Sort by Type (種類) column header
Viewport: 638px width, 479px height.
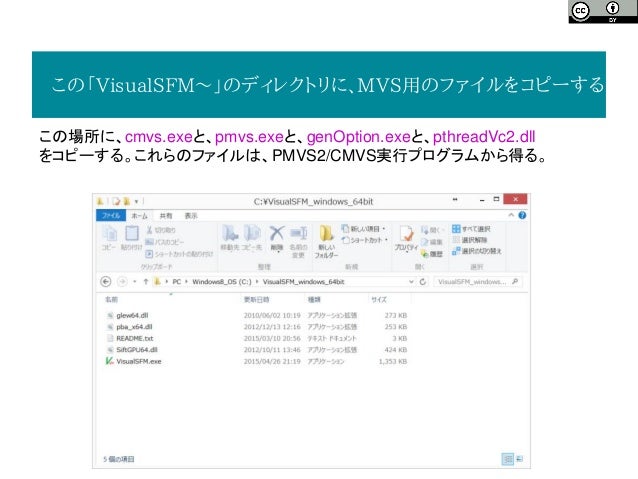click(x=314, y=300)
